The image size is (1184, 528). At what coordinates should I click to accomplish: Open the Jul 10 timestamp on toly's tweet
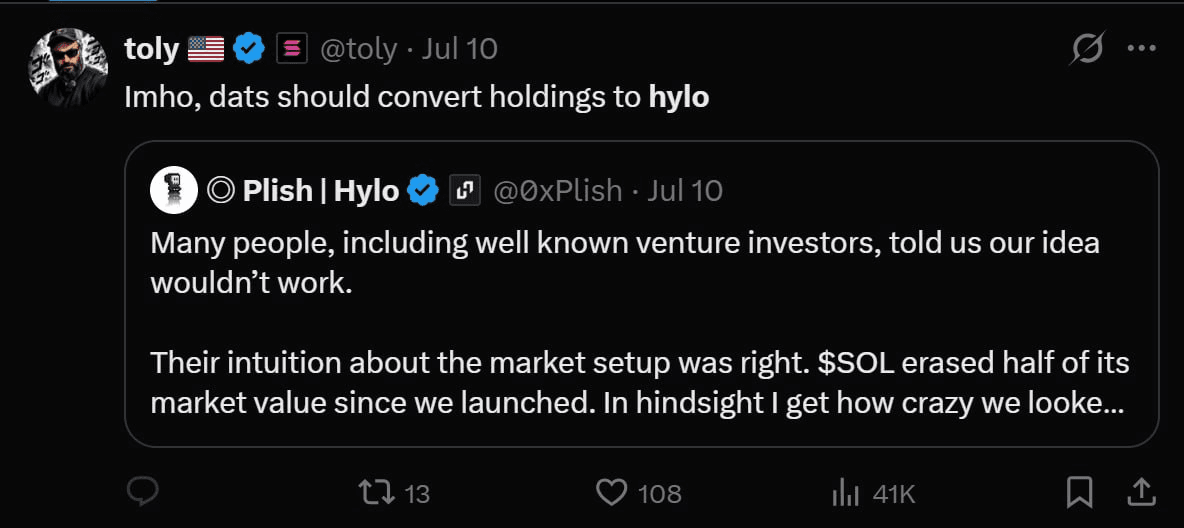(459, 49)
